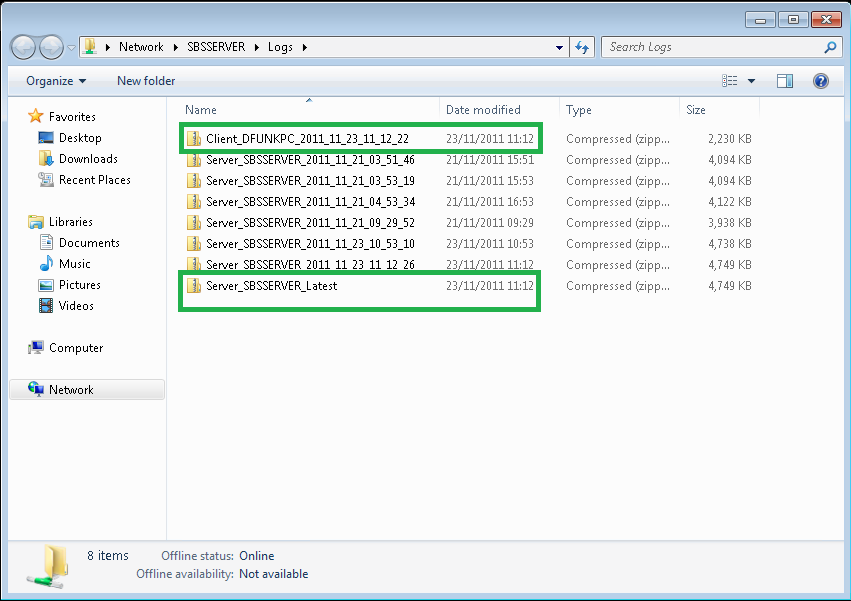Expand the view options dropdown arrow

(752, 81)
